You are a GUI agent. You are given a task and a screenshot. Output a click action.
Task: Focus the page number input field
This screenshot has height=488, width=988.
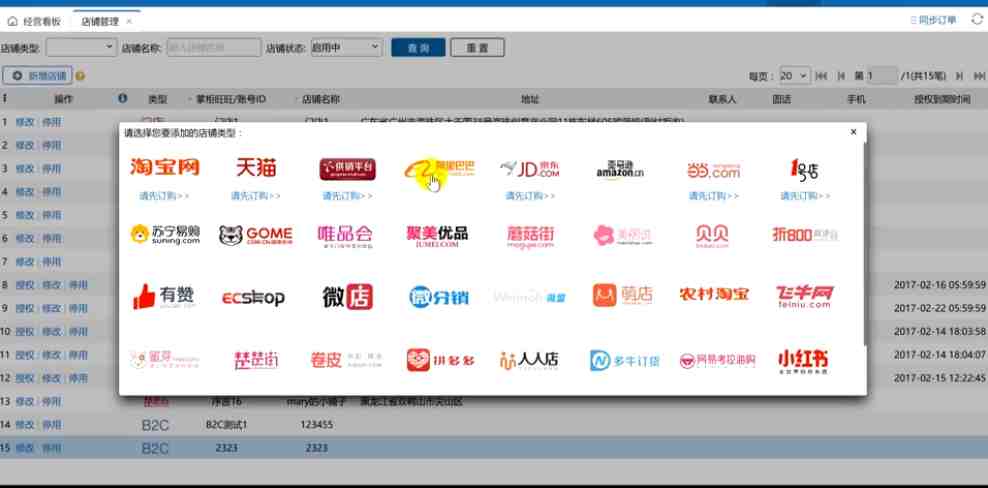tap(882, 76)
